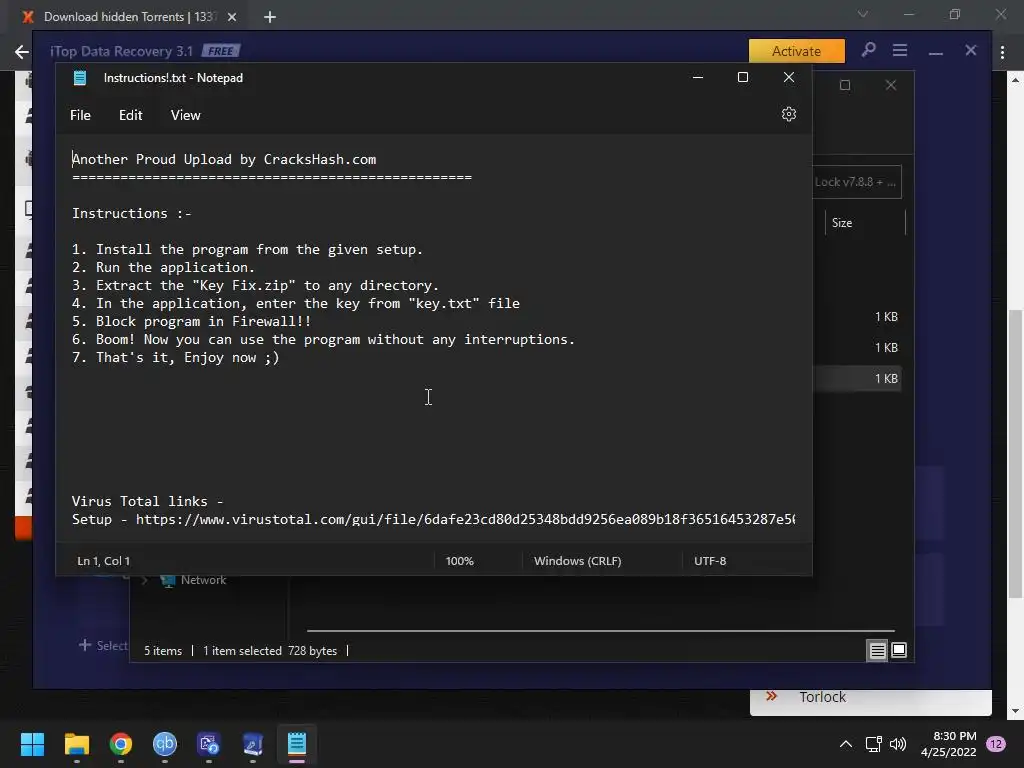Close the Download hidden Torrents tab
1024x768 pixels.
pyautogui.click(x=232, y=17)
